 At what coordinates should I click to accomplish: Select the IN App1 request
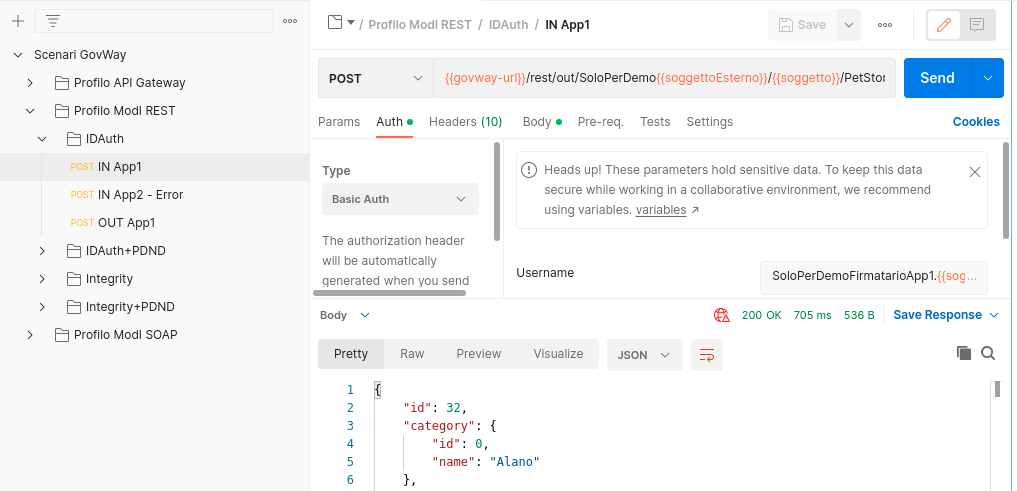pyautogui.click(x=154, y=167)
